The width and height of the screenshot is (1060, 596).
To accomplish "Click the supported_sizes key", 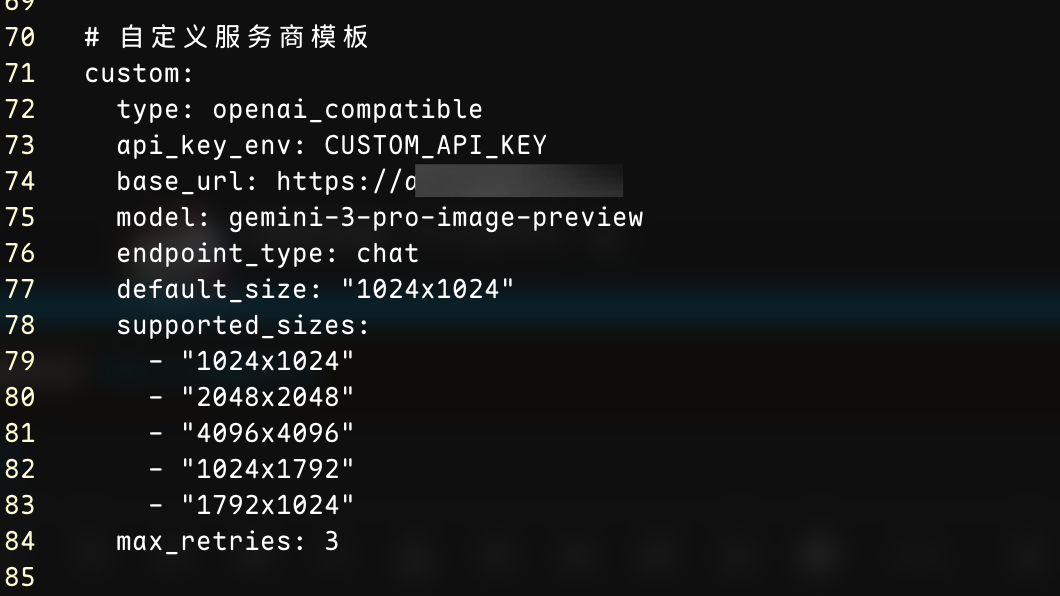I will 243,326.
